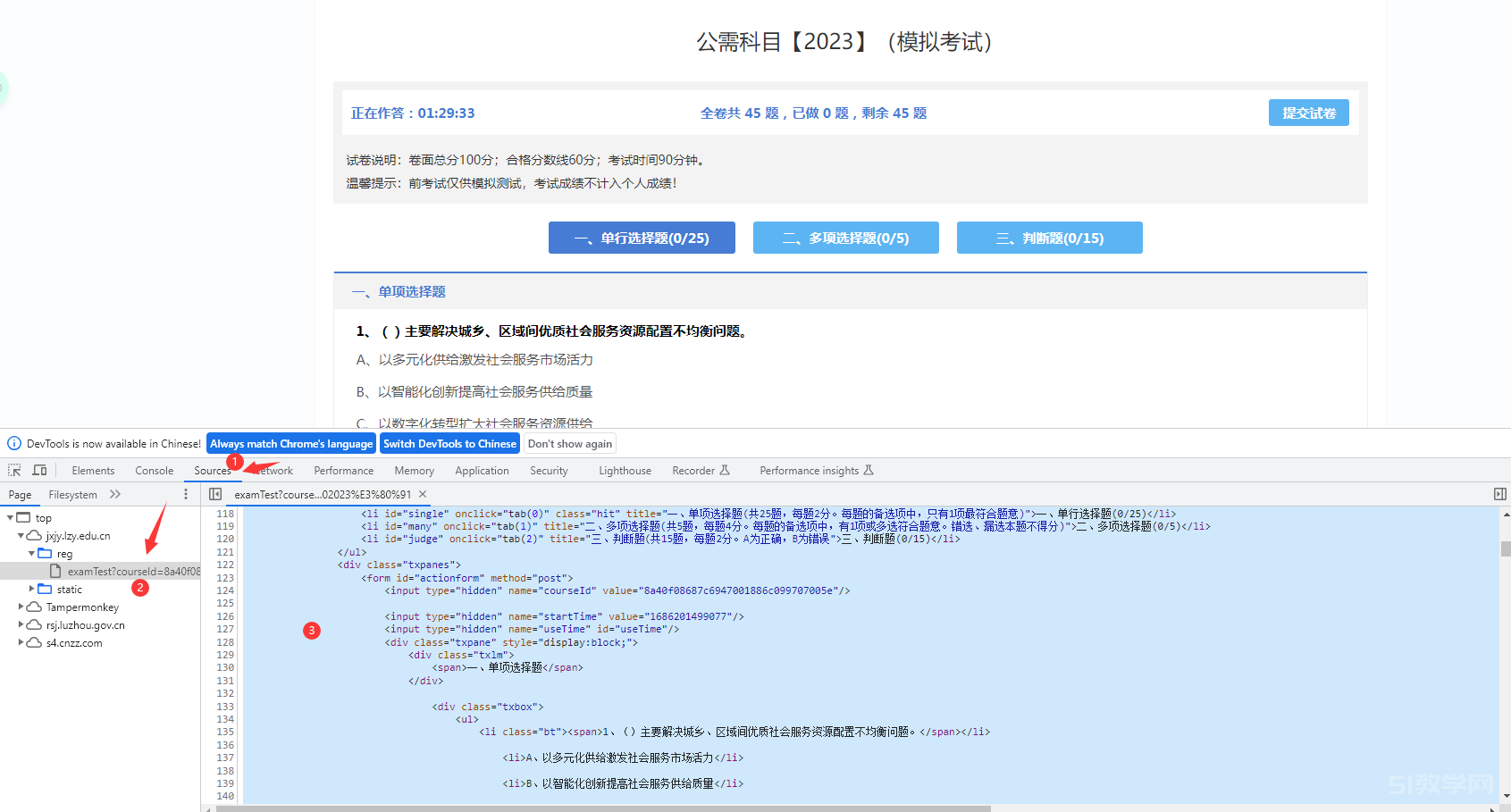The width and height of the screenshot is (1511, 812).
Task: Click the jxjy.lzy.edu.cn cloud icon
Action: click(x=34, y=535)
